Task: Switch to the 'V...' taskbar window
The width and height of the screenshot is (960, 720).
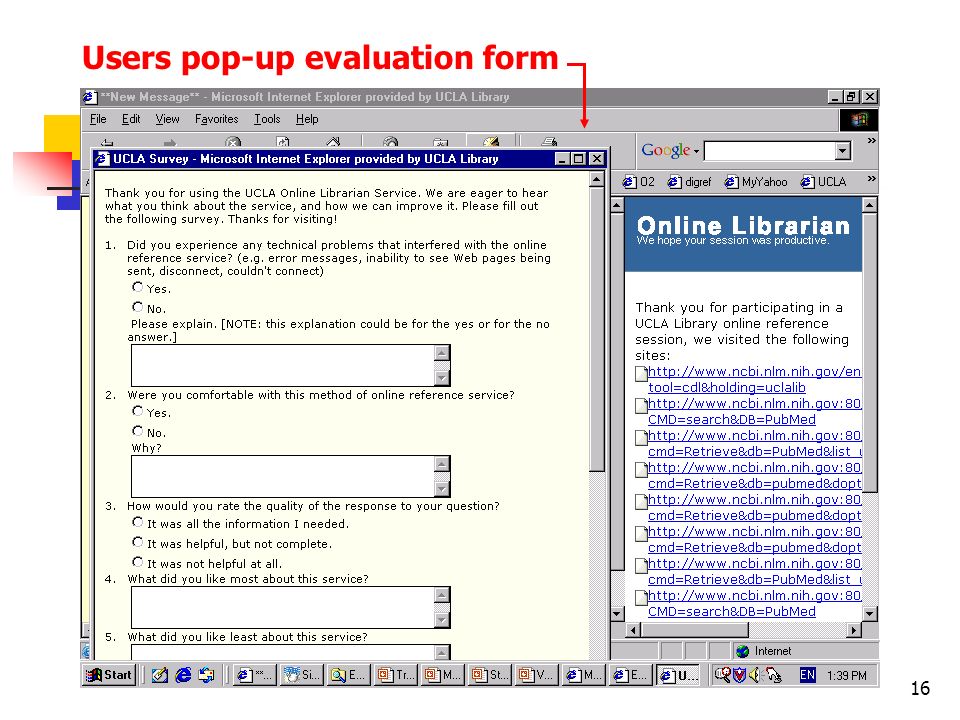Action: [537, 675]
